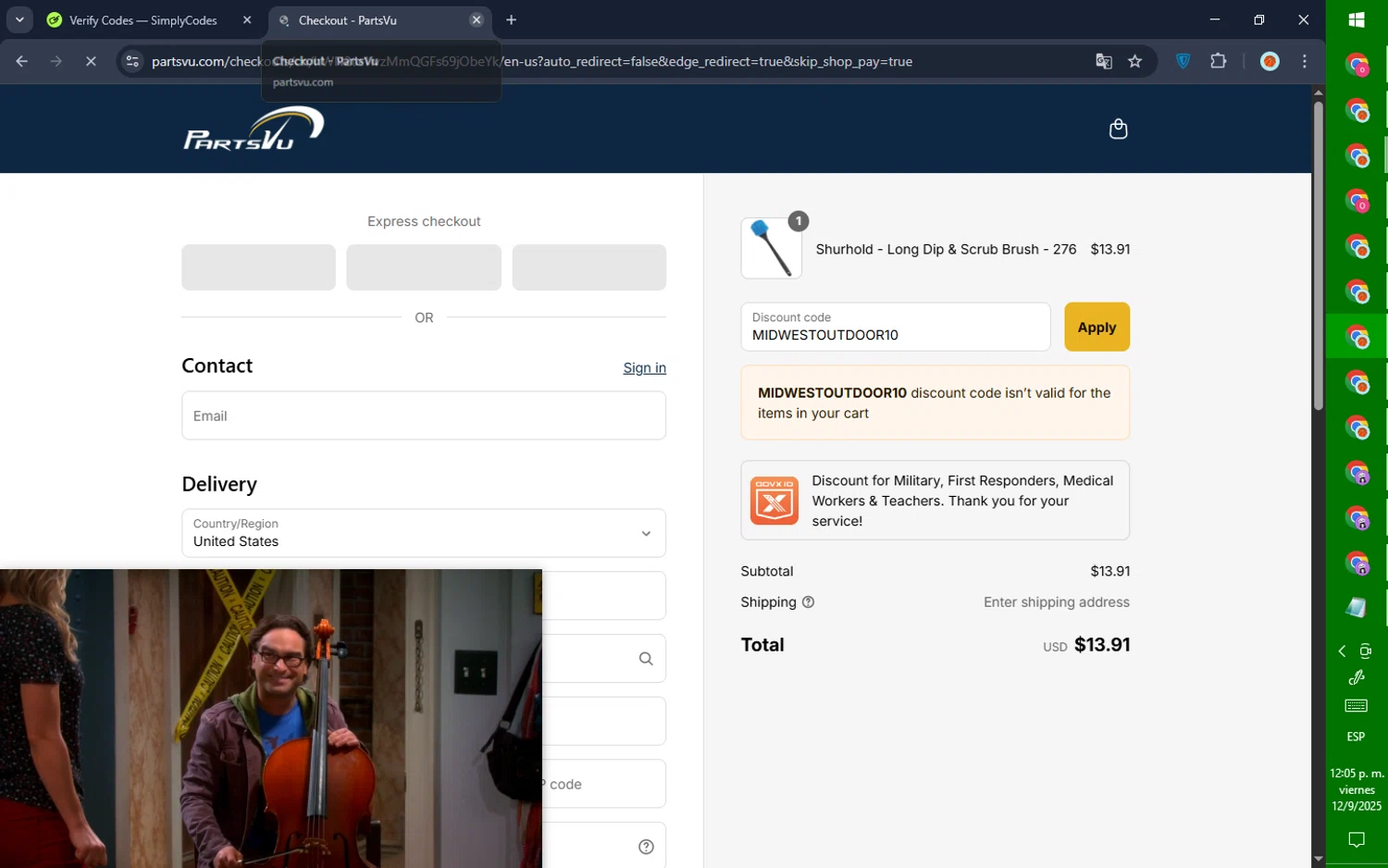Click the GovX ID discount icon

(x=774, y=501)
